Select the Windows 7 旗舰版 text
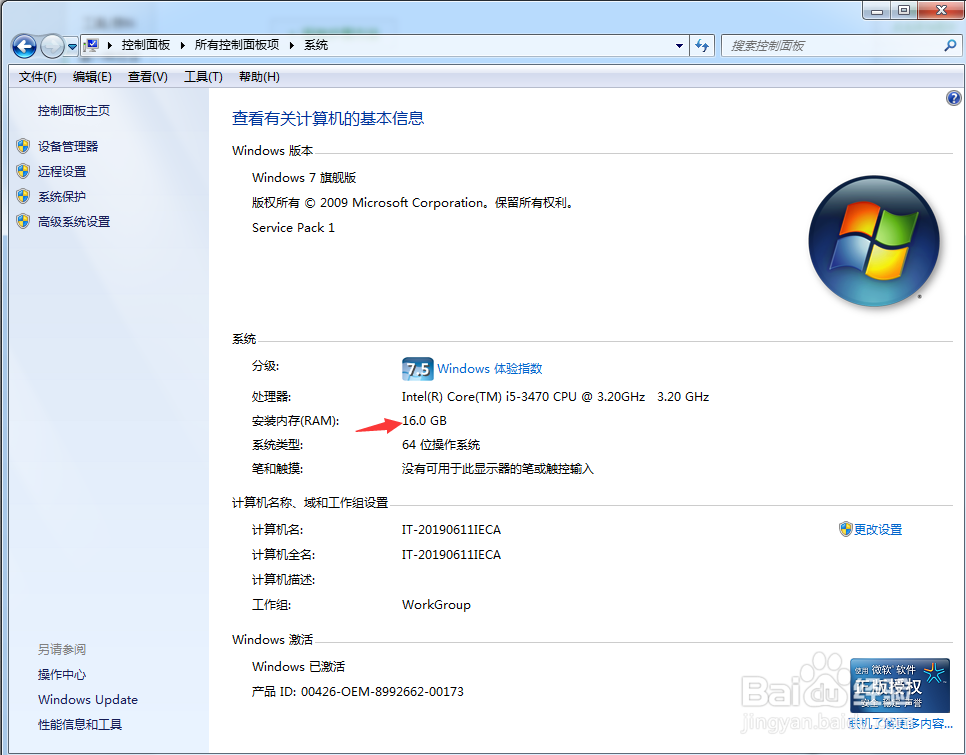The width and height of the screenshot is (966, 755). pos(304,178)
